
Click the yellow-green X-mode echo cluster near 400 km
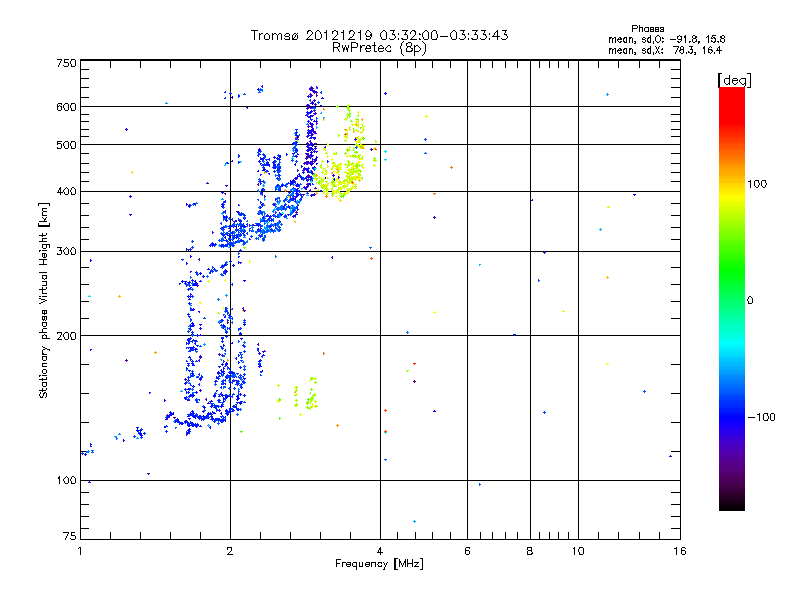(338, 176)
